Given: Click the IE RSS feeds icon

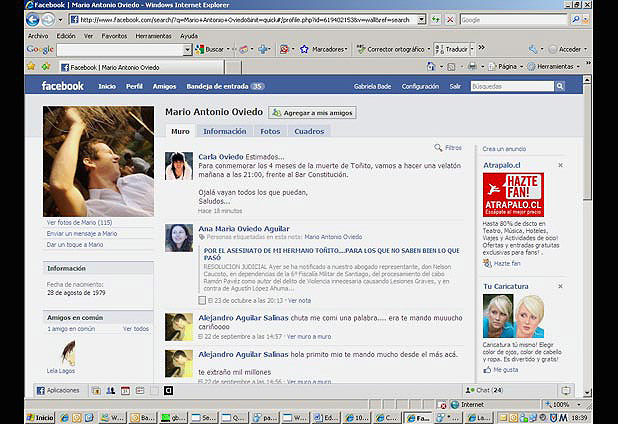Looking at the screenshot, I should (451, 67).
